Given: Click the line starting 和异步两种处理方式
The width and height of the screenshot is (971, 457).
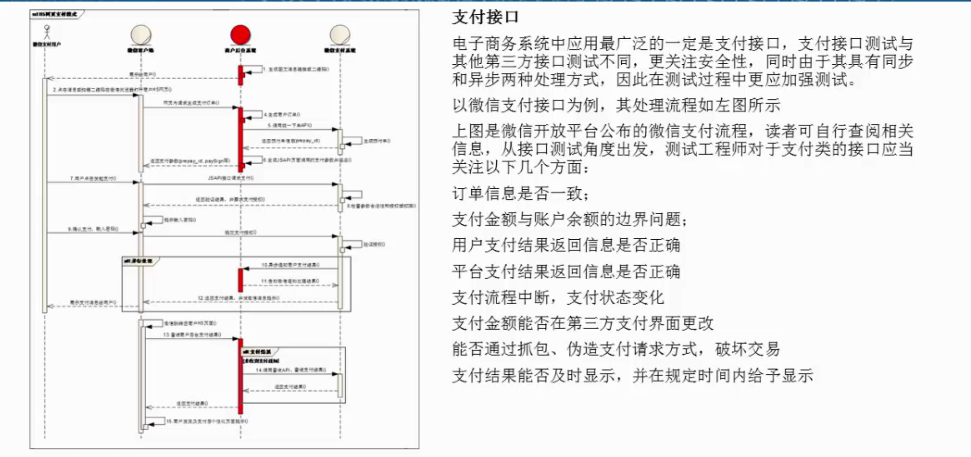Looking at the screenshot, I should pos(654,80).
